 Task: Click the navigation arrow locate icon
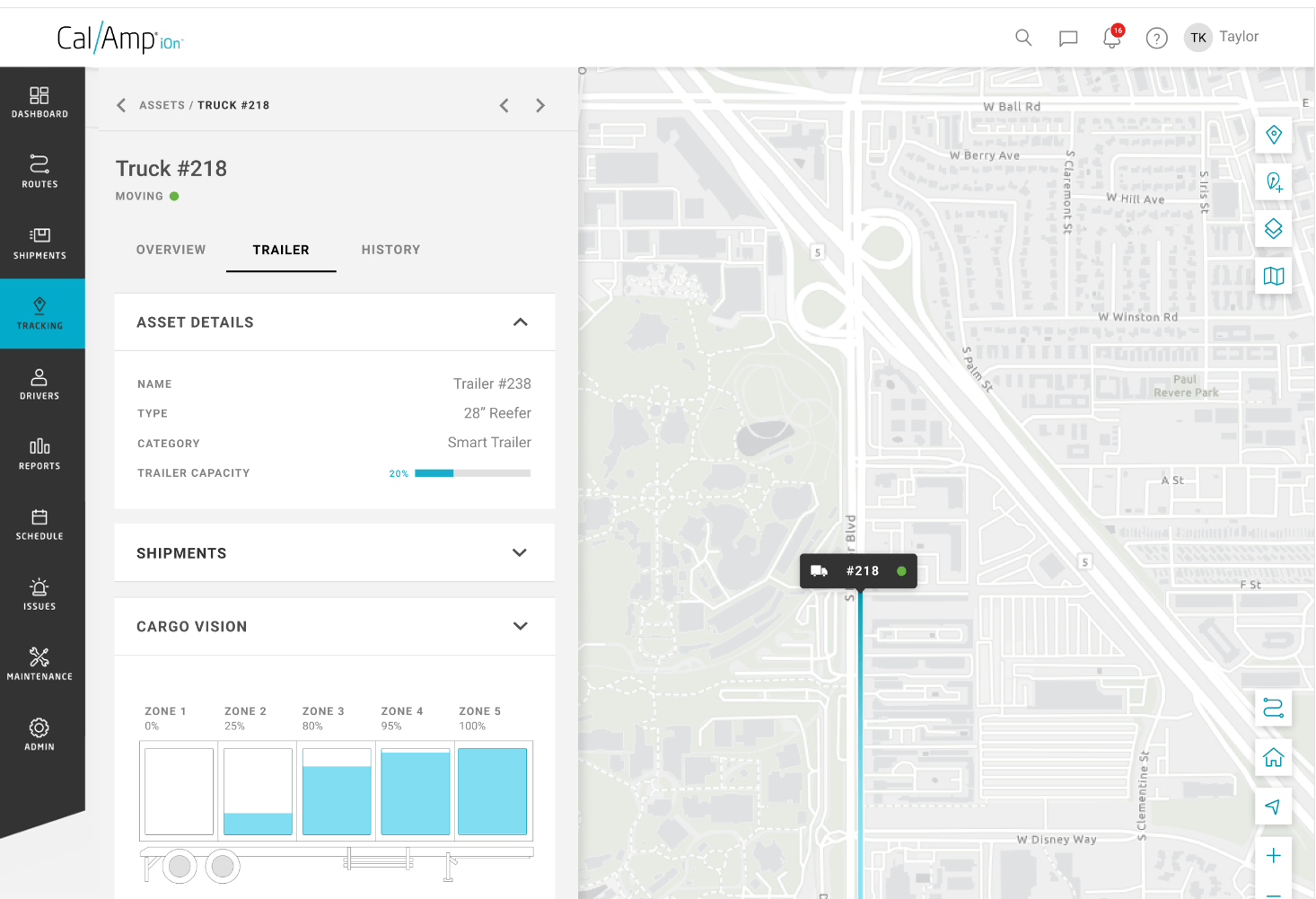click(x=1273, y=806)
